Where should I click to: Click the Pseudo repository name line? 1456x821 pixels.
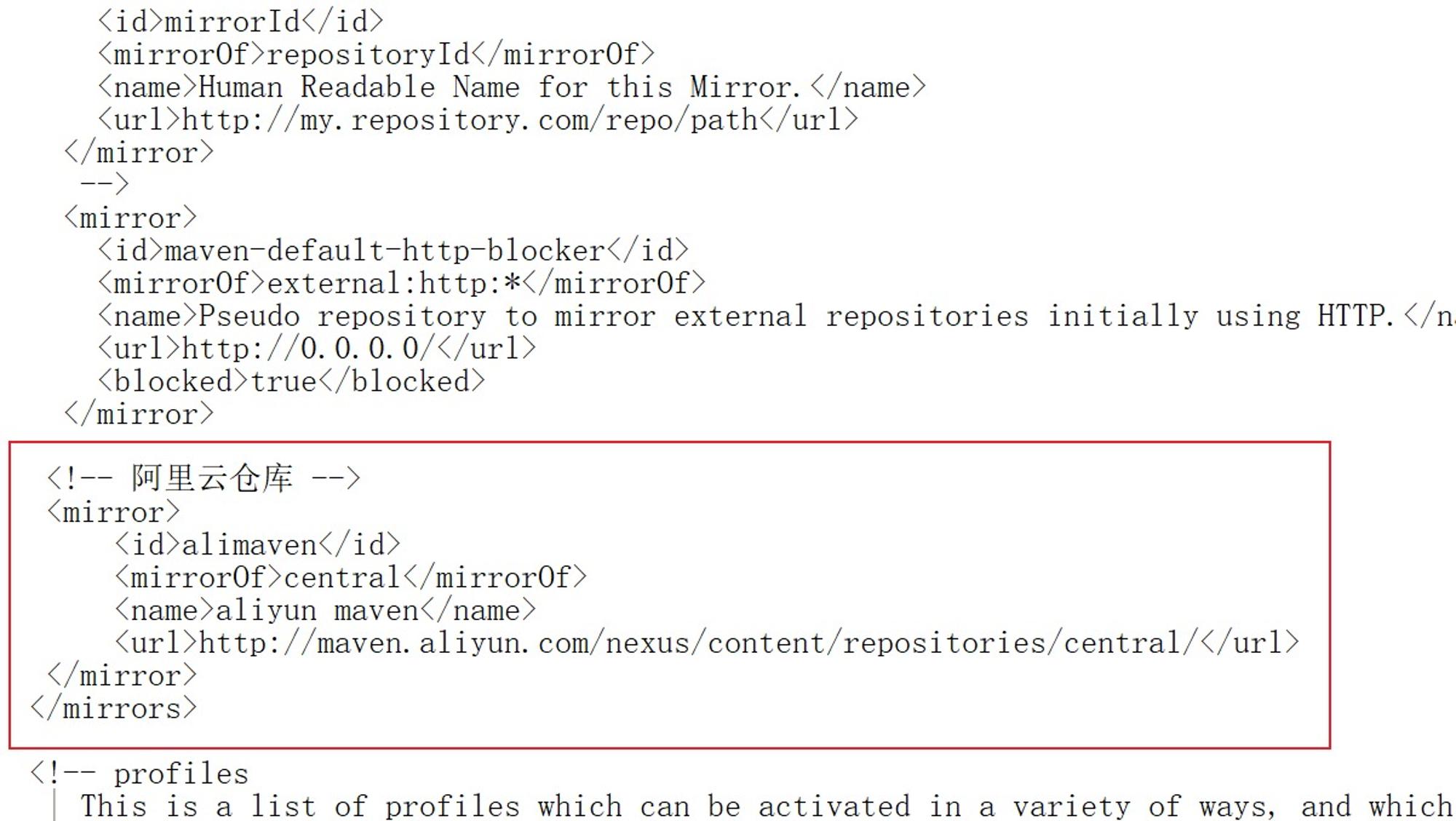777,316
